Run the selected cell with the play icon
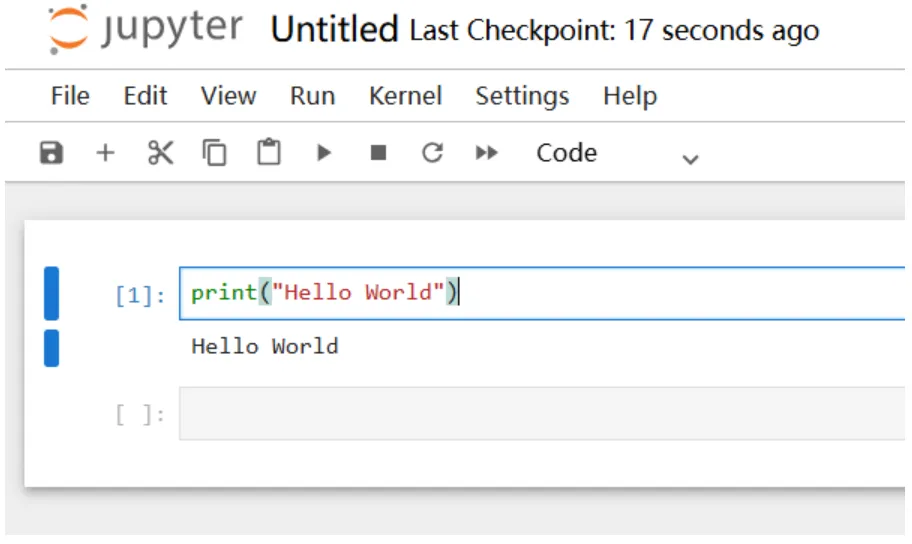912x544 pixels. click(x=323, y=153)
